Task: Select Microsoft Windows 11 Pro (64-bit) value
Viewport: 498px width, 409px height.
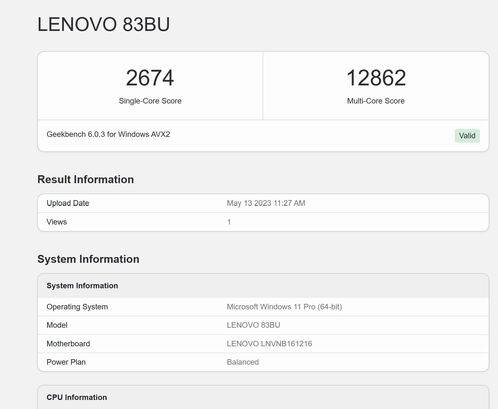Action: 284,307
